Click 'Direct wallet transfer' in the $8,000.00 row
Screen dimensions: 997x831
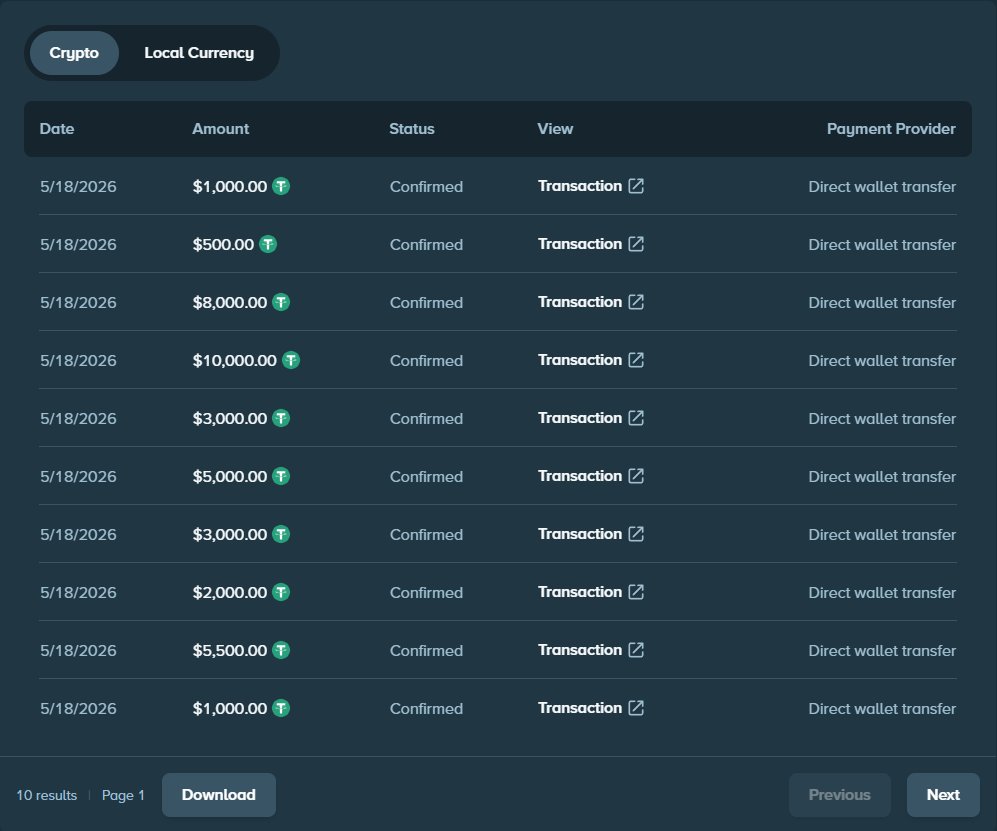[882, 303]
